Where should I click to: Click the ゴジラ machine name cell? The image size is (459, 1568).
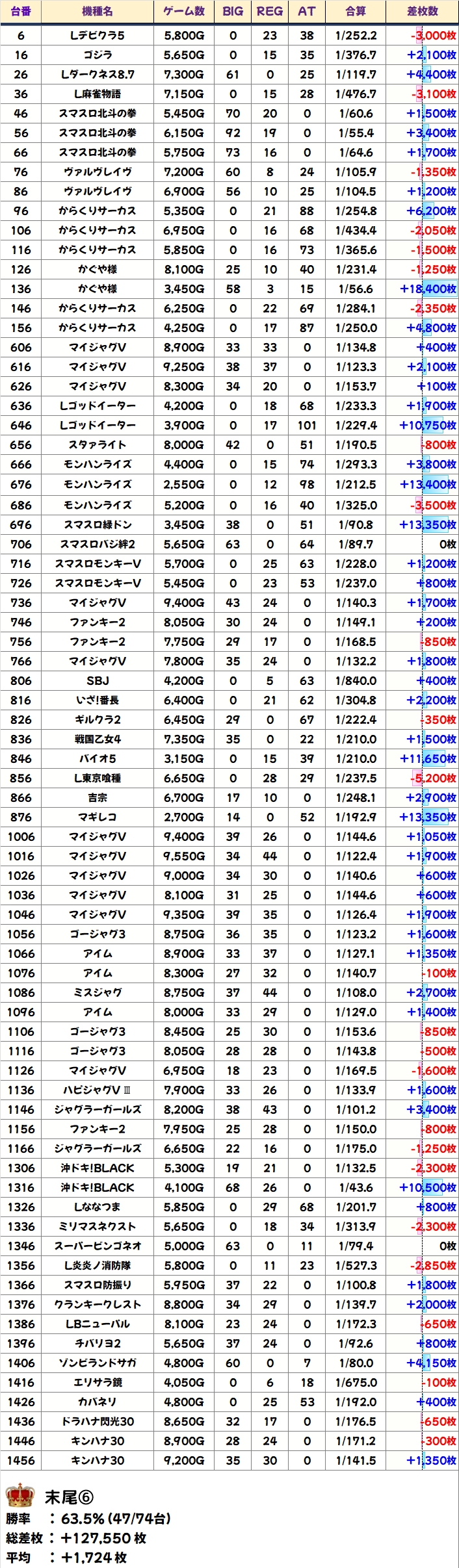(x=98, y=55)
